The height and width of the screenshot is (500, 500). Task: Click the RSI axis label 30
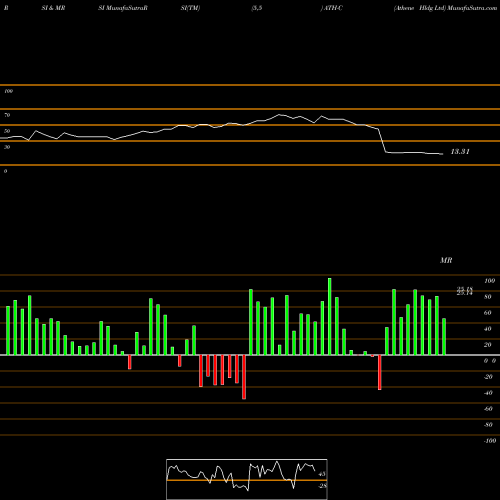click(x=7, y=147)
